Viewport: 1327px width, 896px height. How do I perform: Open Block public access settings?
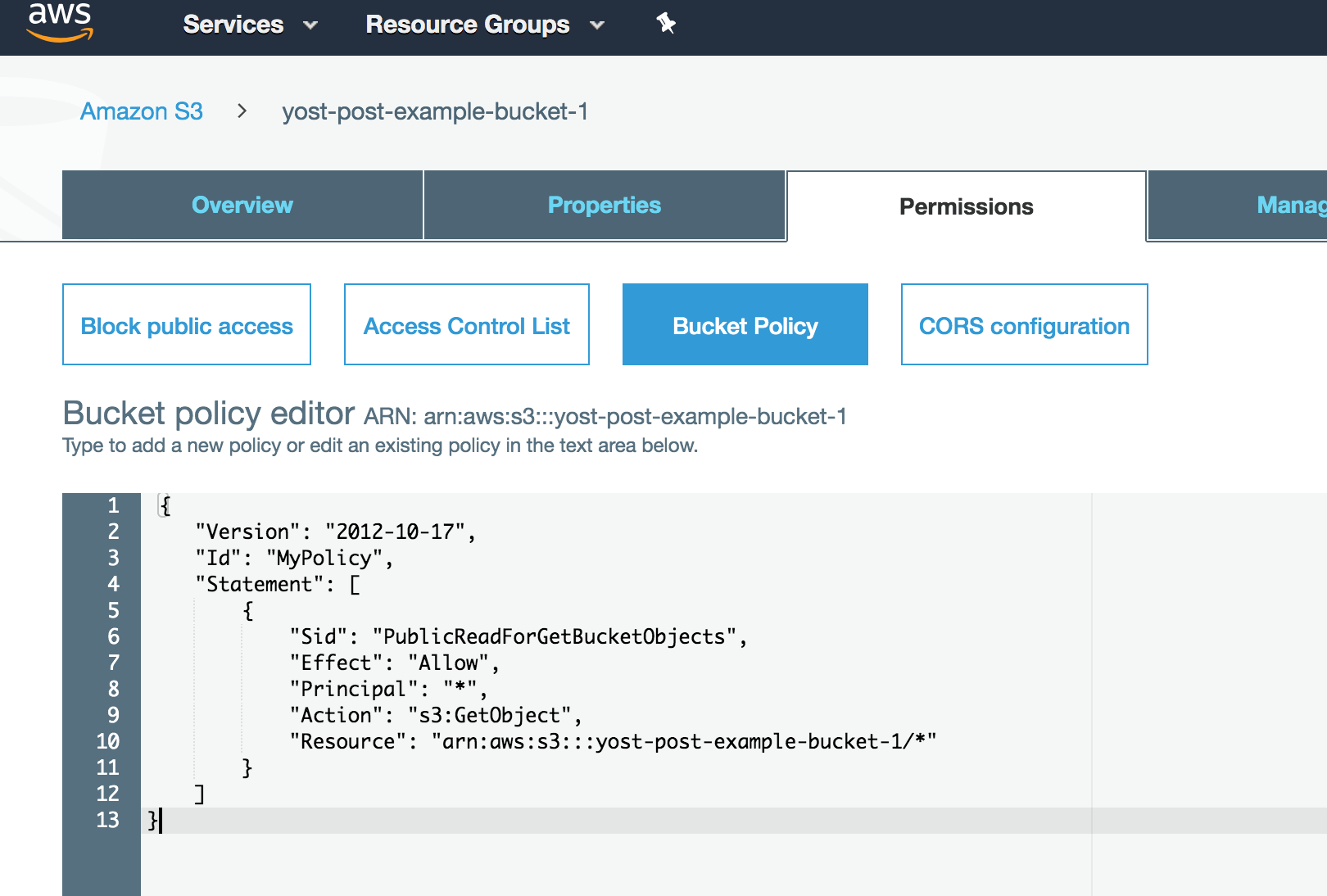(186, 324)
